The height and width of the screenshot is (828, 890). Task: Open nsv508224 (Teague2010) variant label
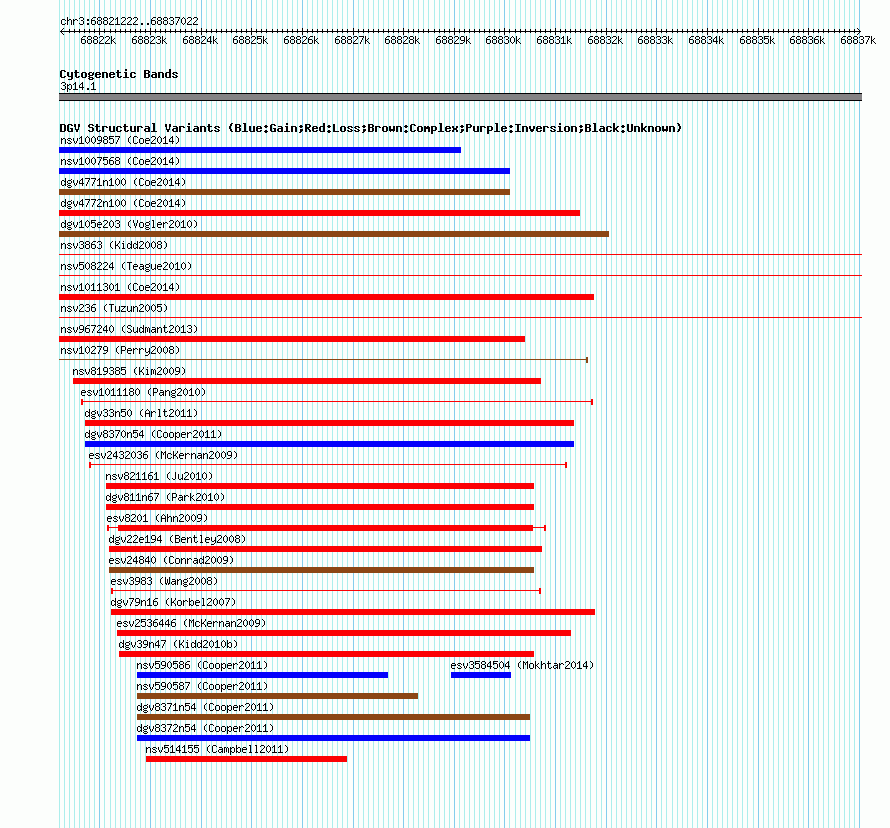[126, 266]
